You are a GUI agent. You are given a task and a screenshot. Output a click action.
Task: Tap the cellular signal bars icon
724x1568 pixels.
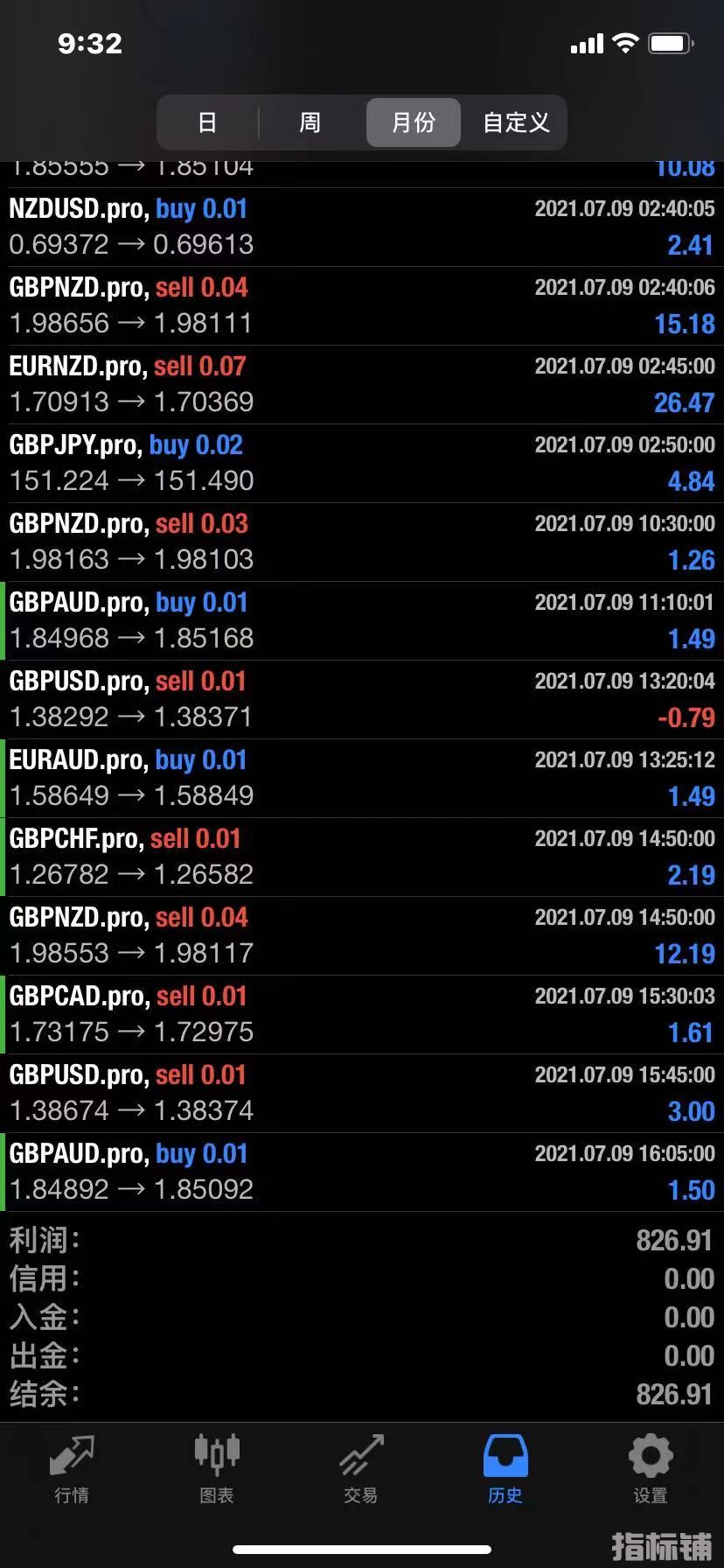[x=587, y=44]
